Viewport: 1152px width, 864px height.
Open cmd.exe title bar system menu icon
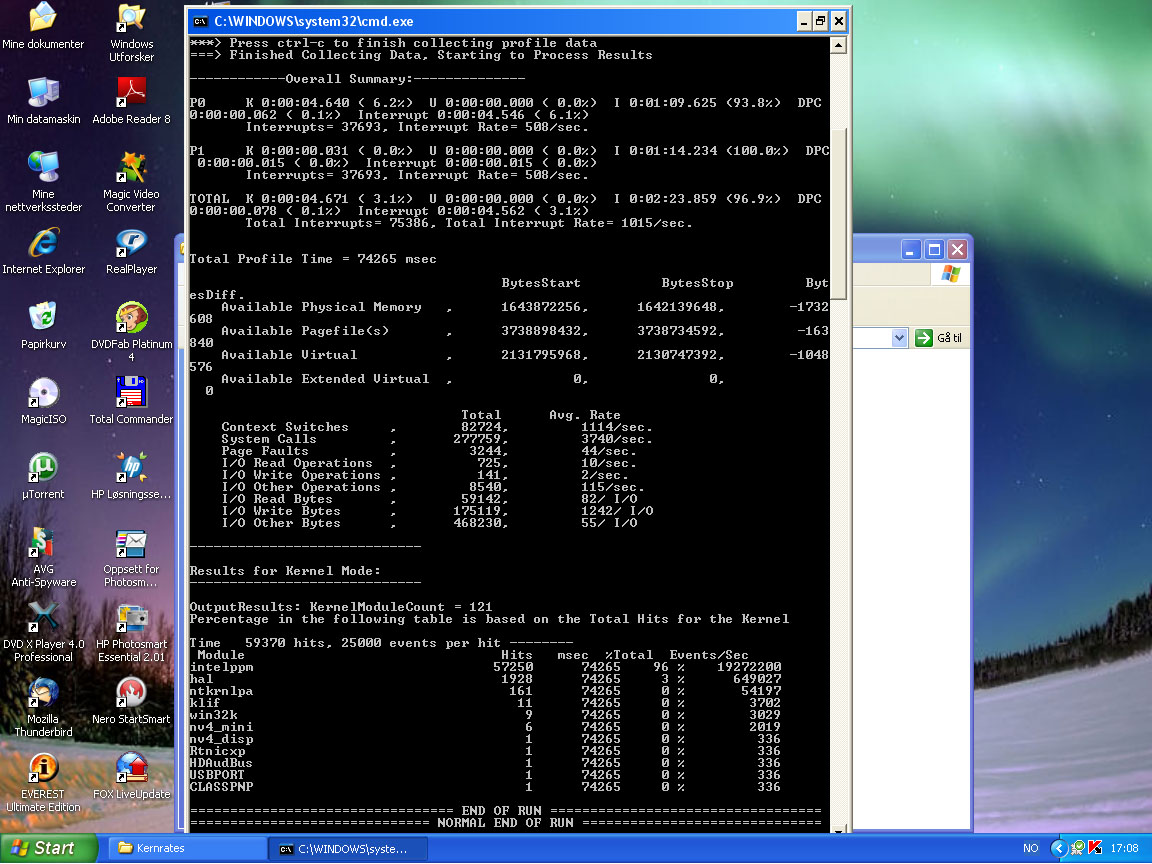pos(200,21)
